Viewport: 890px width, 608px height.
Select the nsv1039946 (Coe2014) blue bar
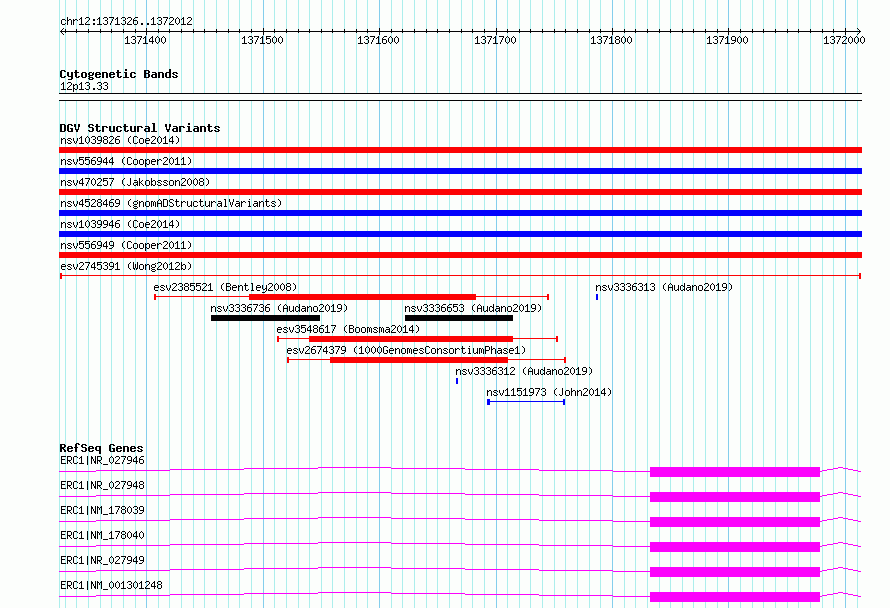coord(460,234)
